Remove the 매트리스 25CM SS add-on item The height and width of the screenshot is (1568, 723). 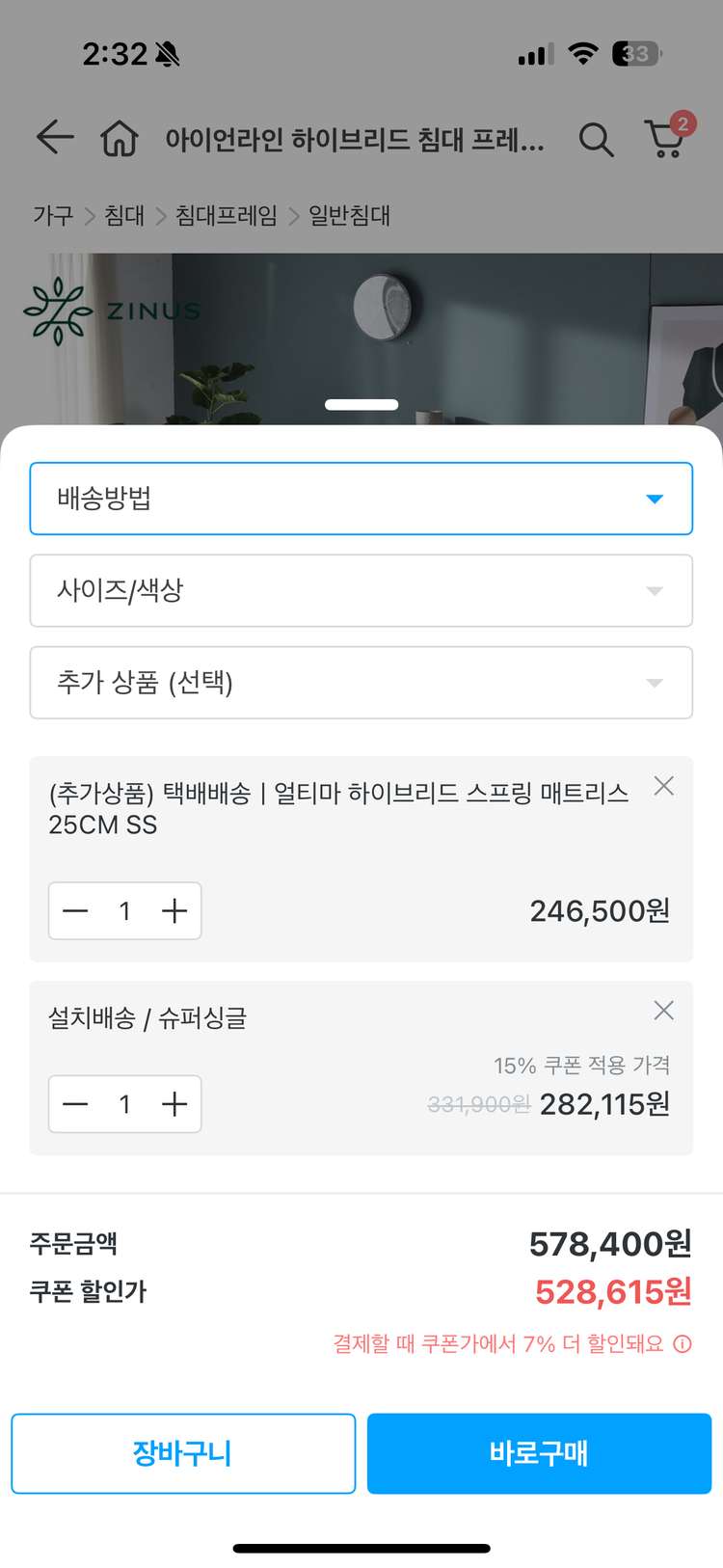(x=663, y=786)
